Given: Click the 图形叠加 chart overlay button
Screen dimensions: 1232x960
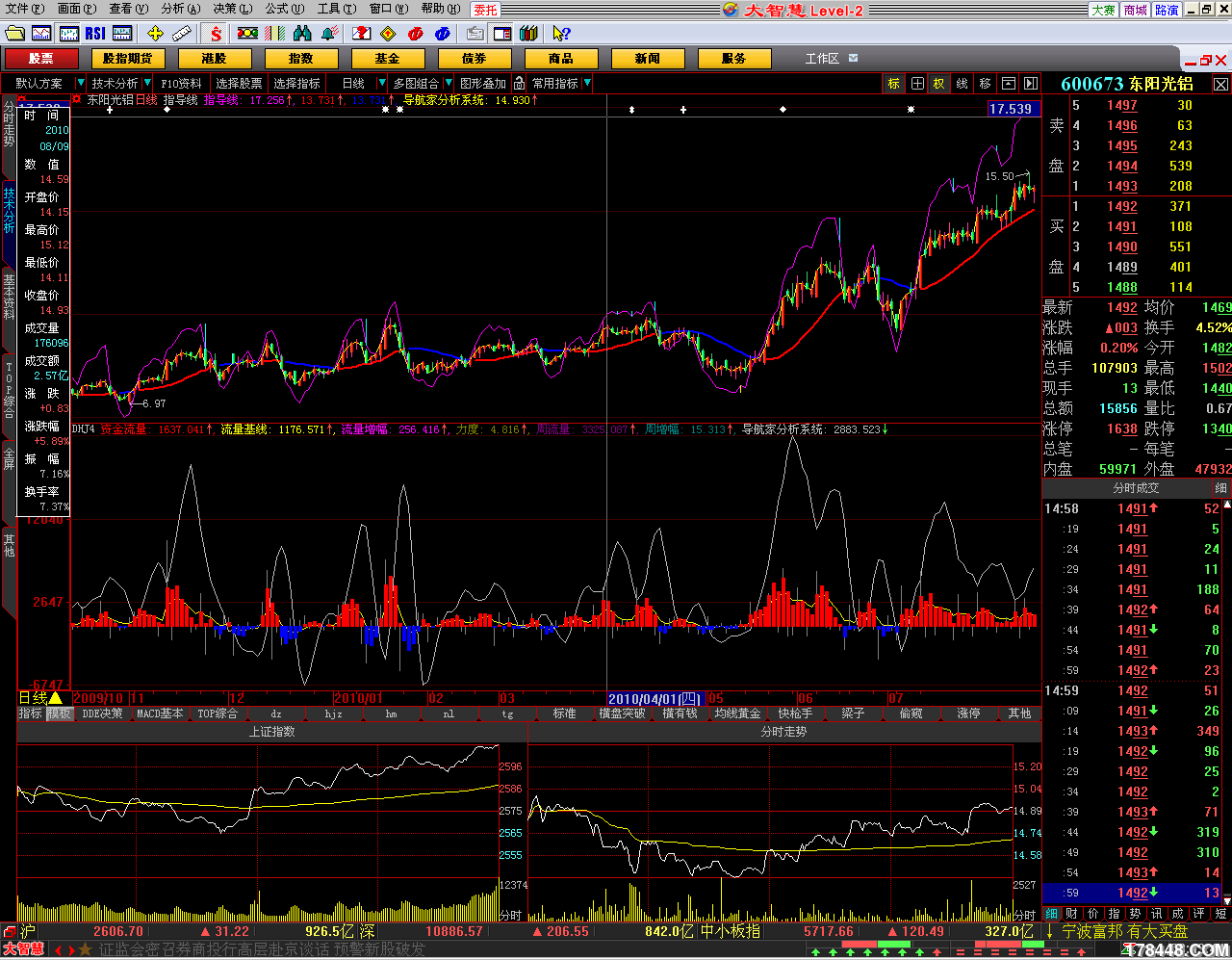Looking at the screenshot, I should point(483,84).
